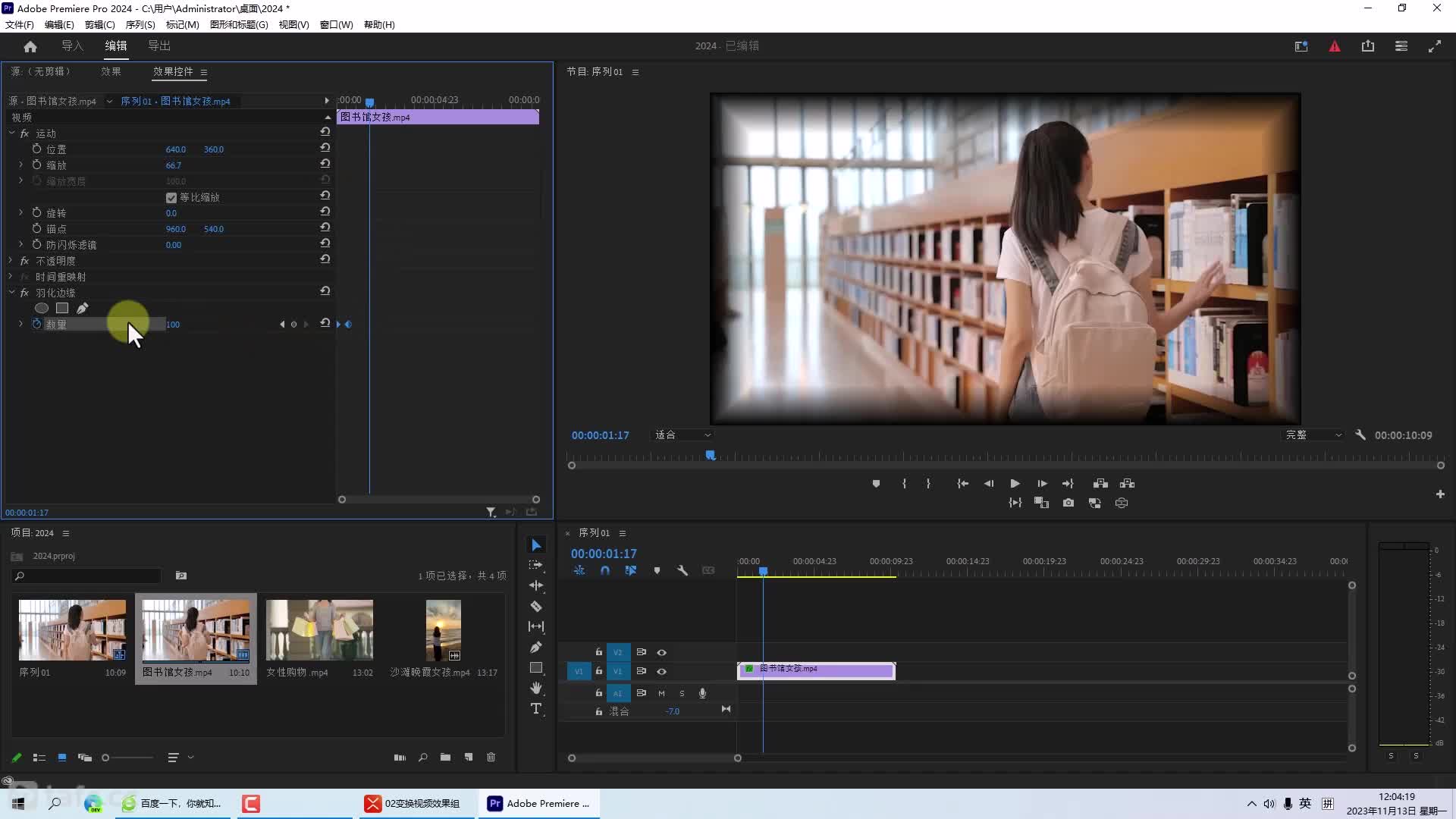The height and width of the screenshot is (819, 1456).
Task: Open Program monitor wrench settings
Action: (x=1360, y=435)
